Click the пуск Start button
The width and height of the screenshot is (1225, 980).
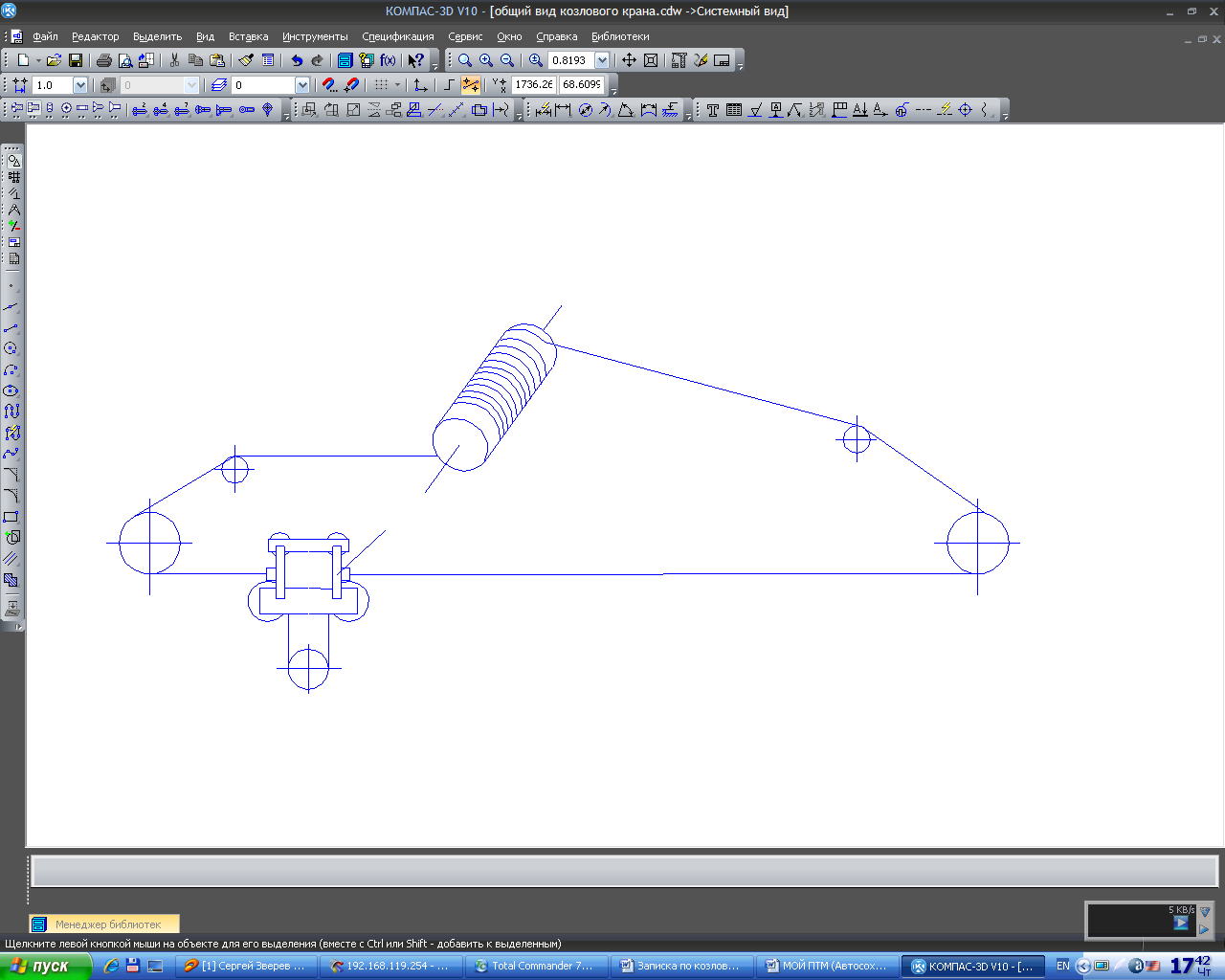pos(43,966)
